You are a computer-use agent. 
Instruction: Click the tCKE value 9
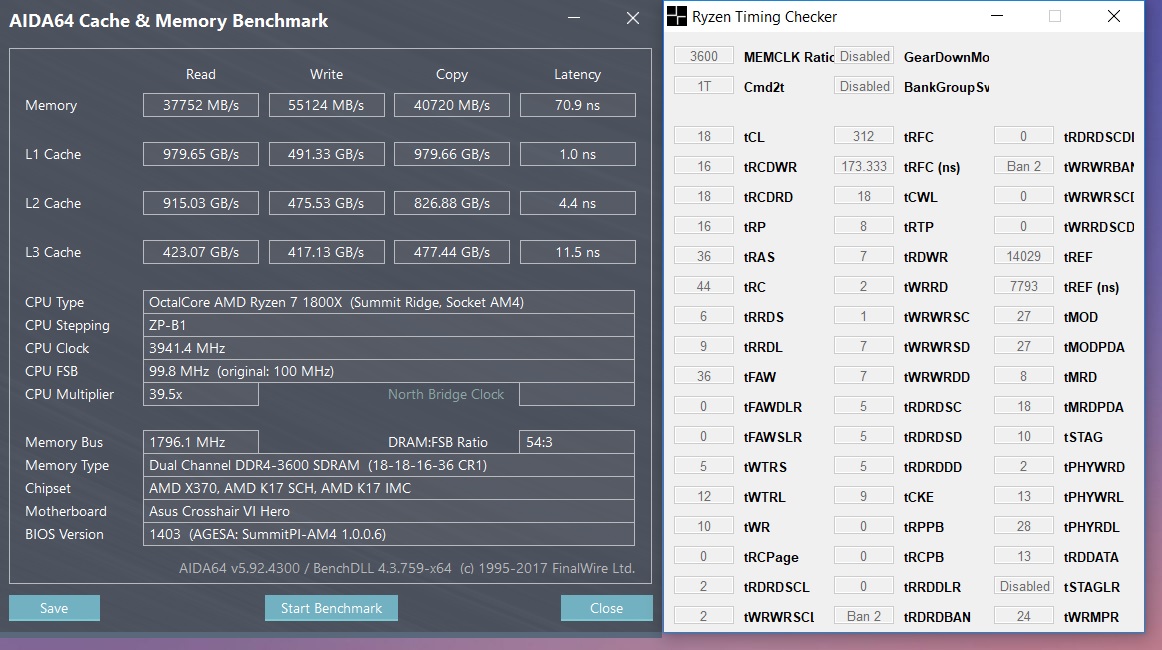click(863, 497)
